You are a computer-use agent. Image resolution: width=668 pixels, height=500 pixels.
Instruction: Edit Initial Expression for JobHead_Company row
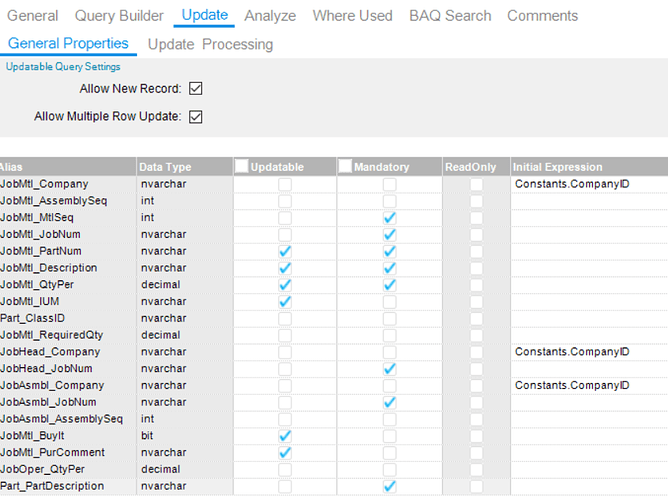[588, 352]
